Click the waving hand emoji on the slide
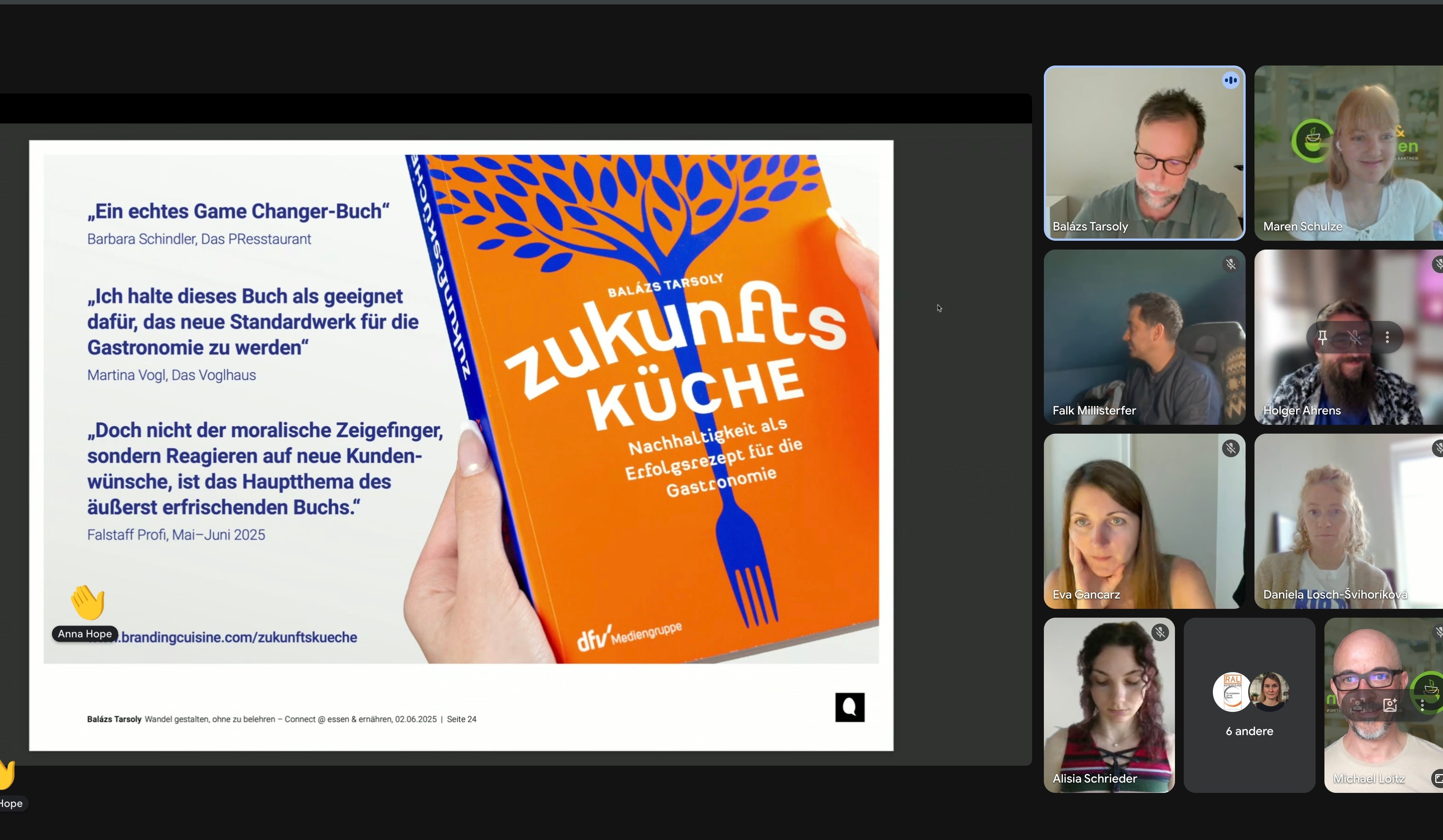 88,602
